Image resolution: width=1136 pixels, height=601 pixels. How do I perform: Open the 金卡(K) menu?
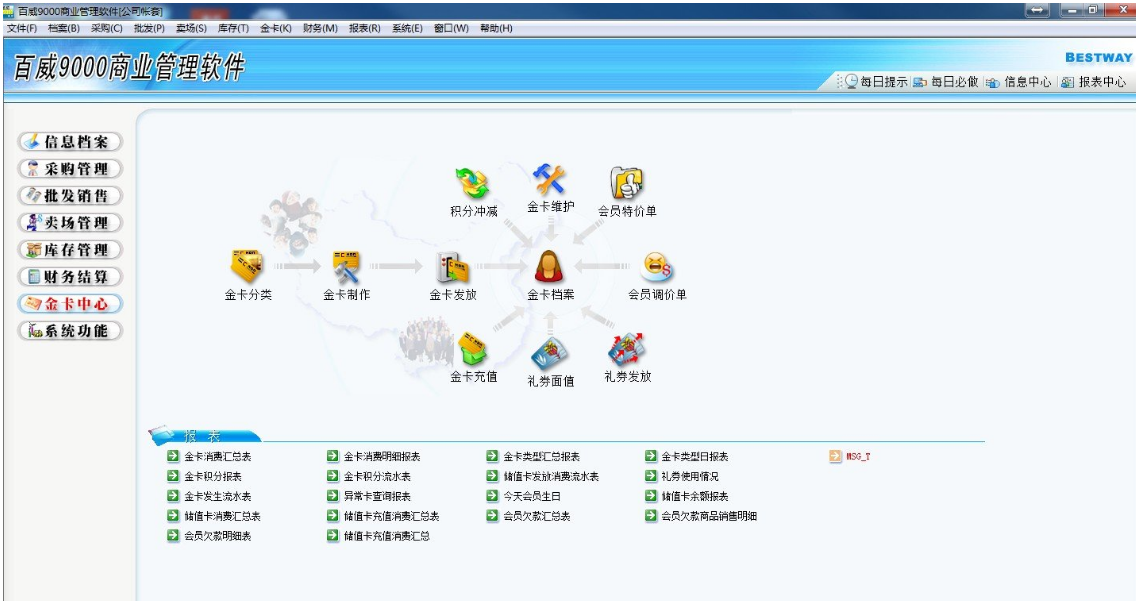(276, 28)
